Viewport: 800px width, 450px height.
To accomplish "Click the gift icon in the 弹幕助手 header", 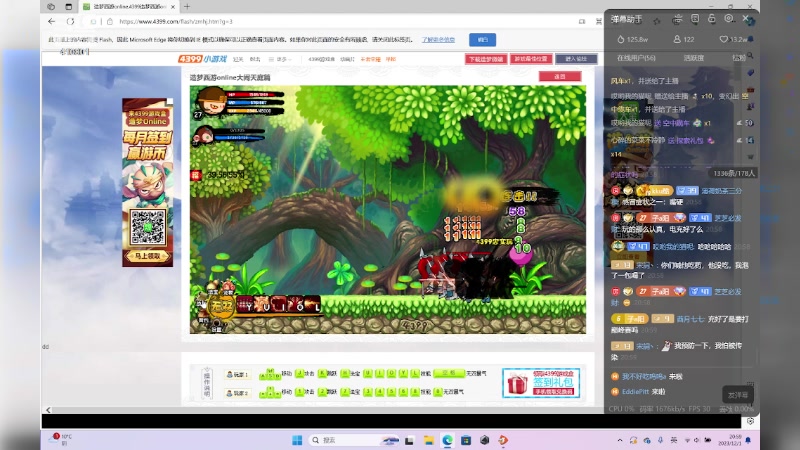I will pos(677,19).
